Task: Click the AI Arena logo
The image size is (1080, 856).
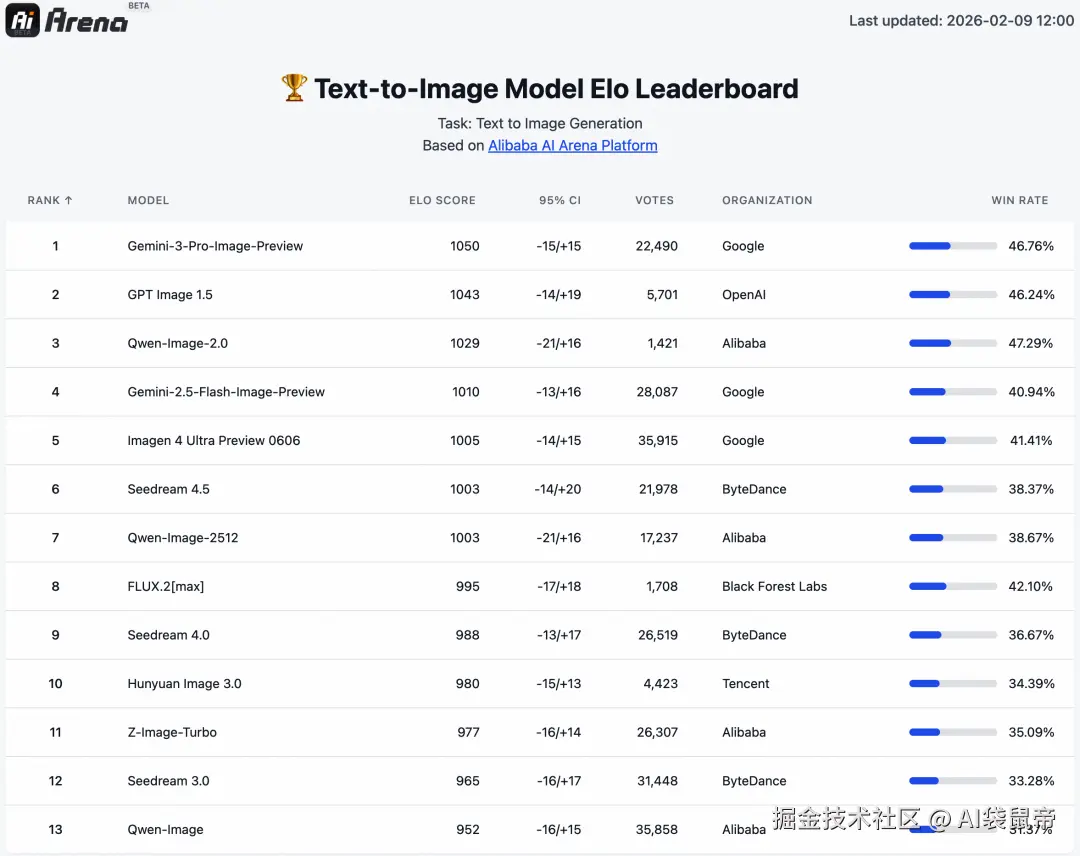Action: [68, 20]
